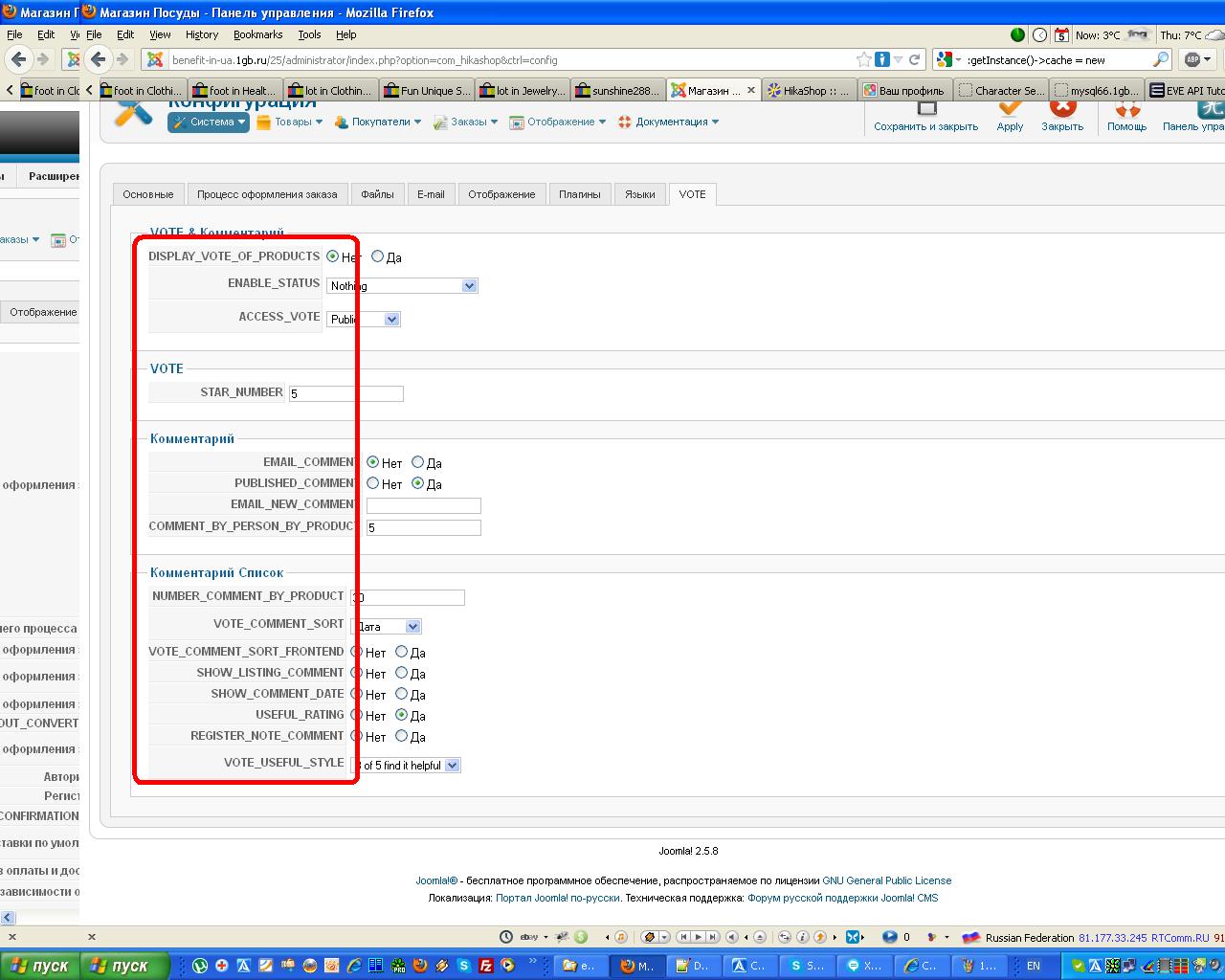Select Да for VOTE_COMMENT_SORT_FRONTEND
The height and width of the screenshot is (980, 1225).
[x=401, y=652]
